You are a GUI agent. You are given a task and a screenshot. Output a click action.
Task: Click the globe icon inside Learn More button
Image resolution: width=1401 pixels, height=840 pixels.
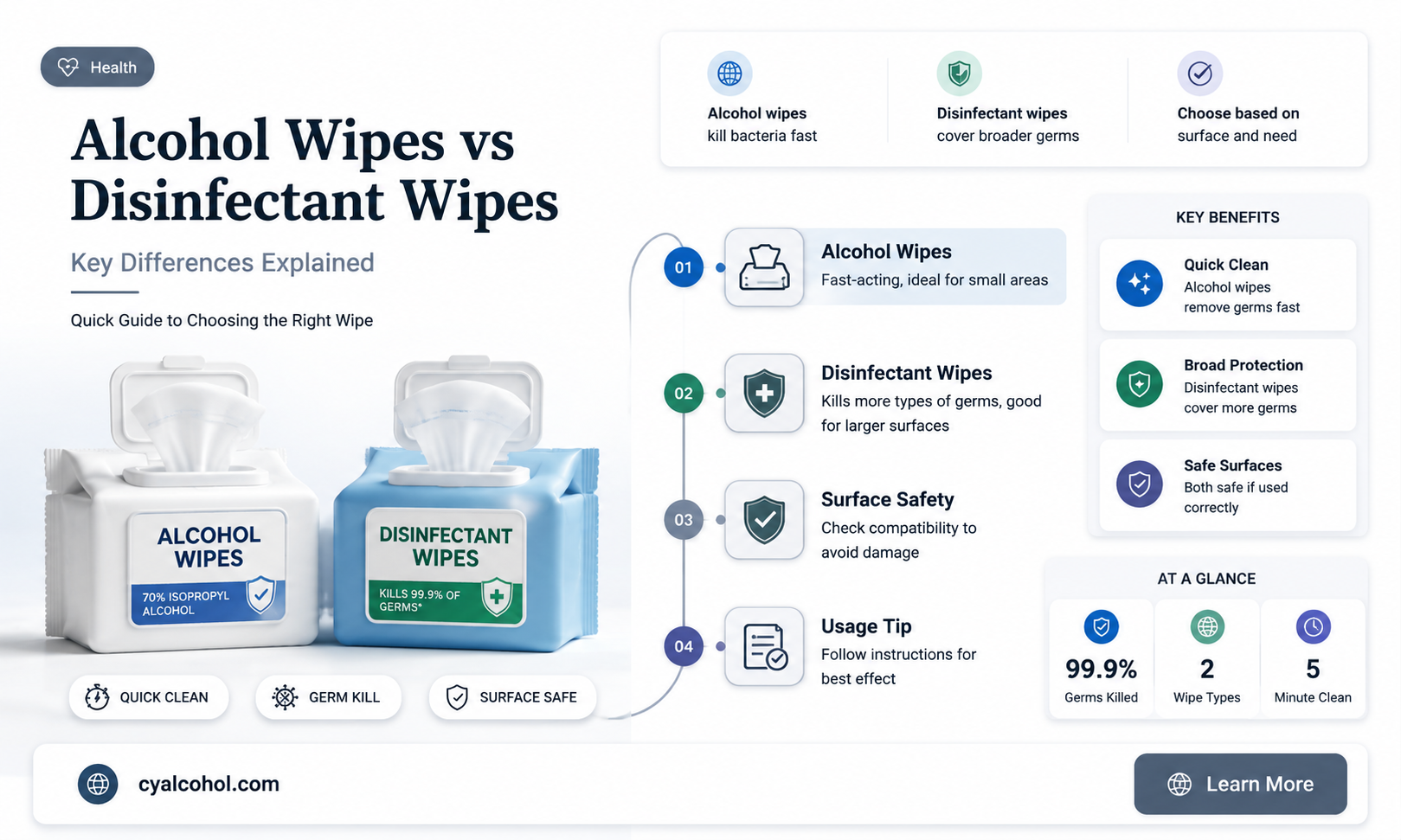pos(1179,784)
